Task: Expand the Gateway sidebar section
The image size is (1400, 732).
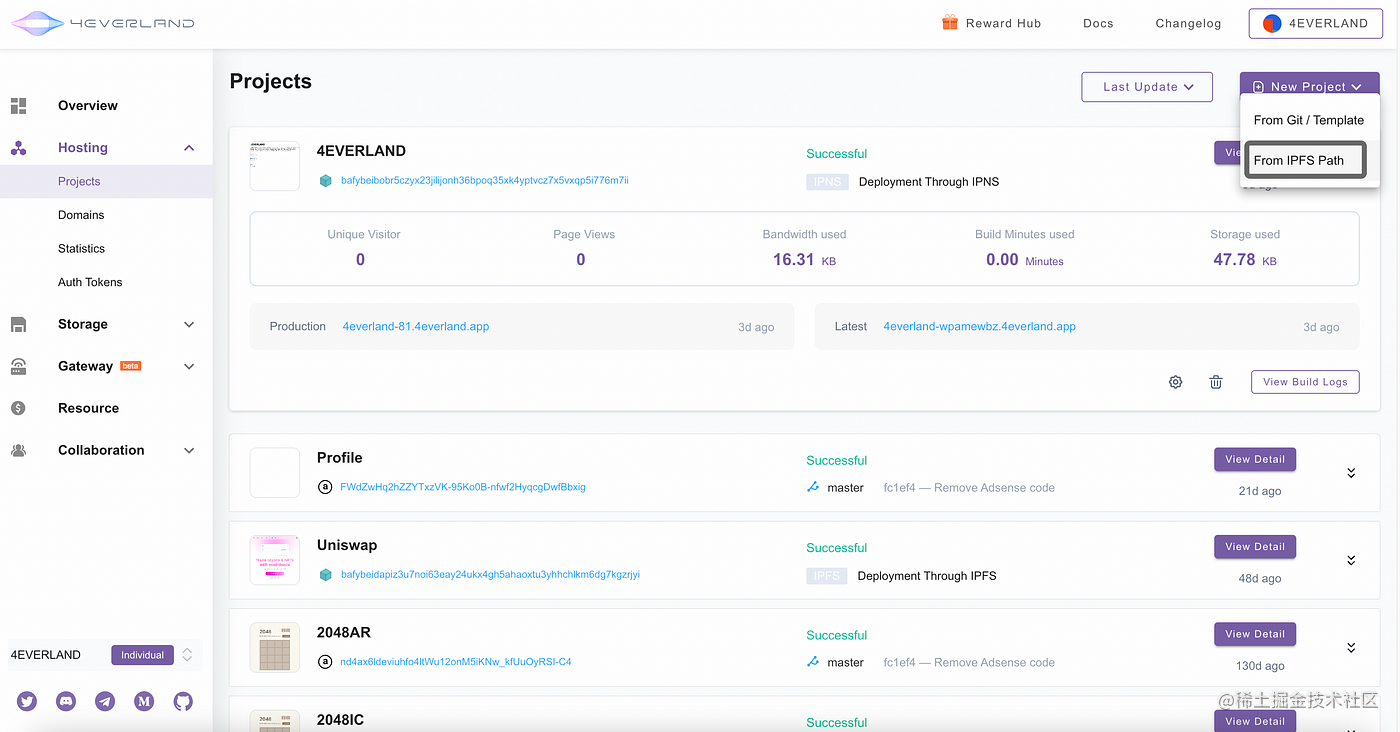Action: [189, 366]
